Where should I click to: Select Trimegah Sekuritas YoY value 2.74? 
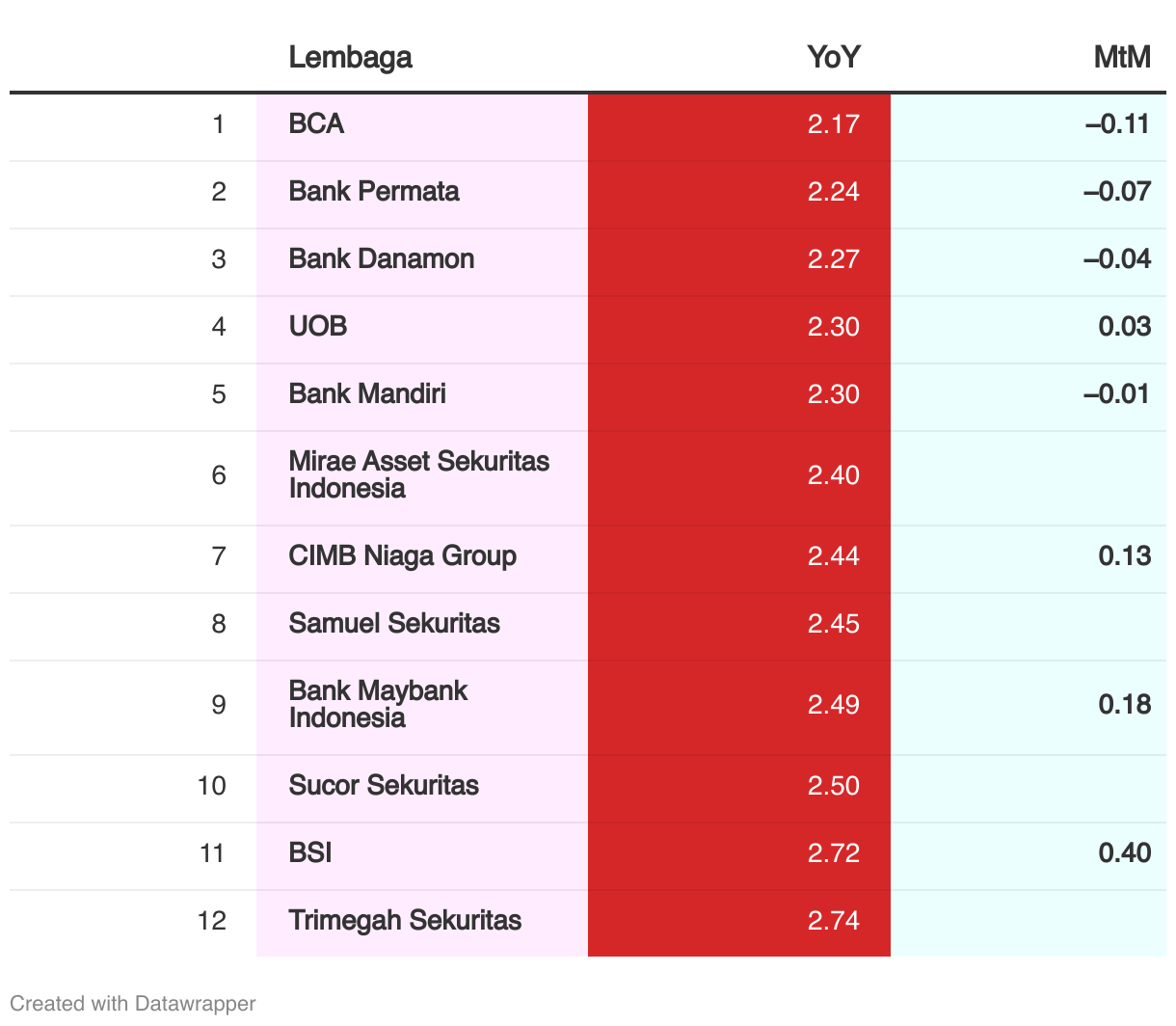coord(833,921)
